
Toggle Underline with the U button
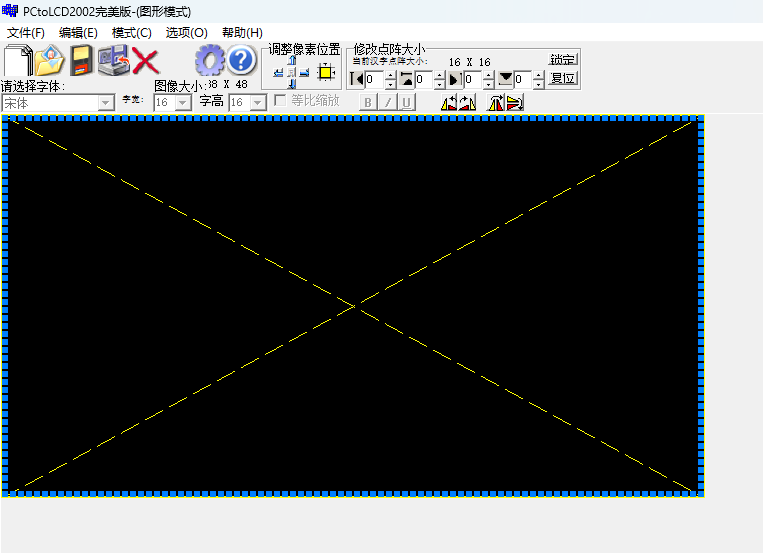(x=406, y=103)
